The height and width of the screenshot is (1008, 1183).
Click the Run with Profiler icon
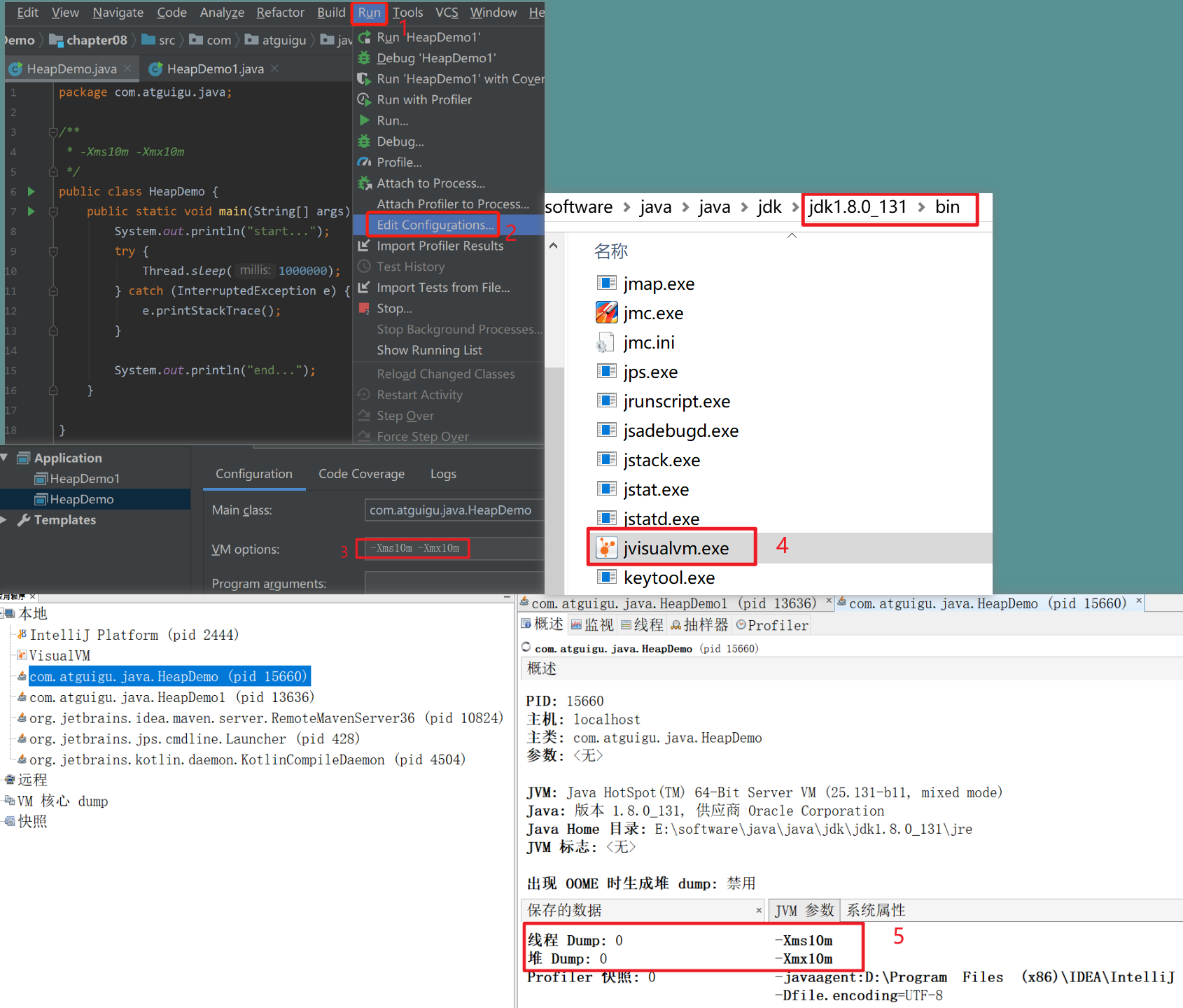[364, 100]
